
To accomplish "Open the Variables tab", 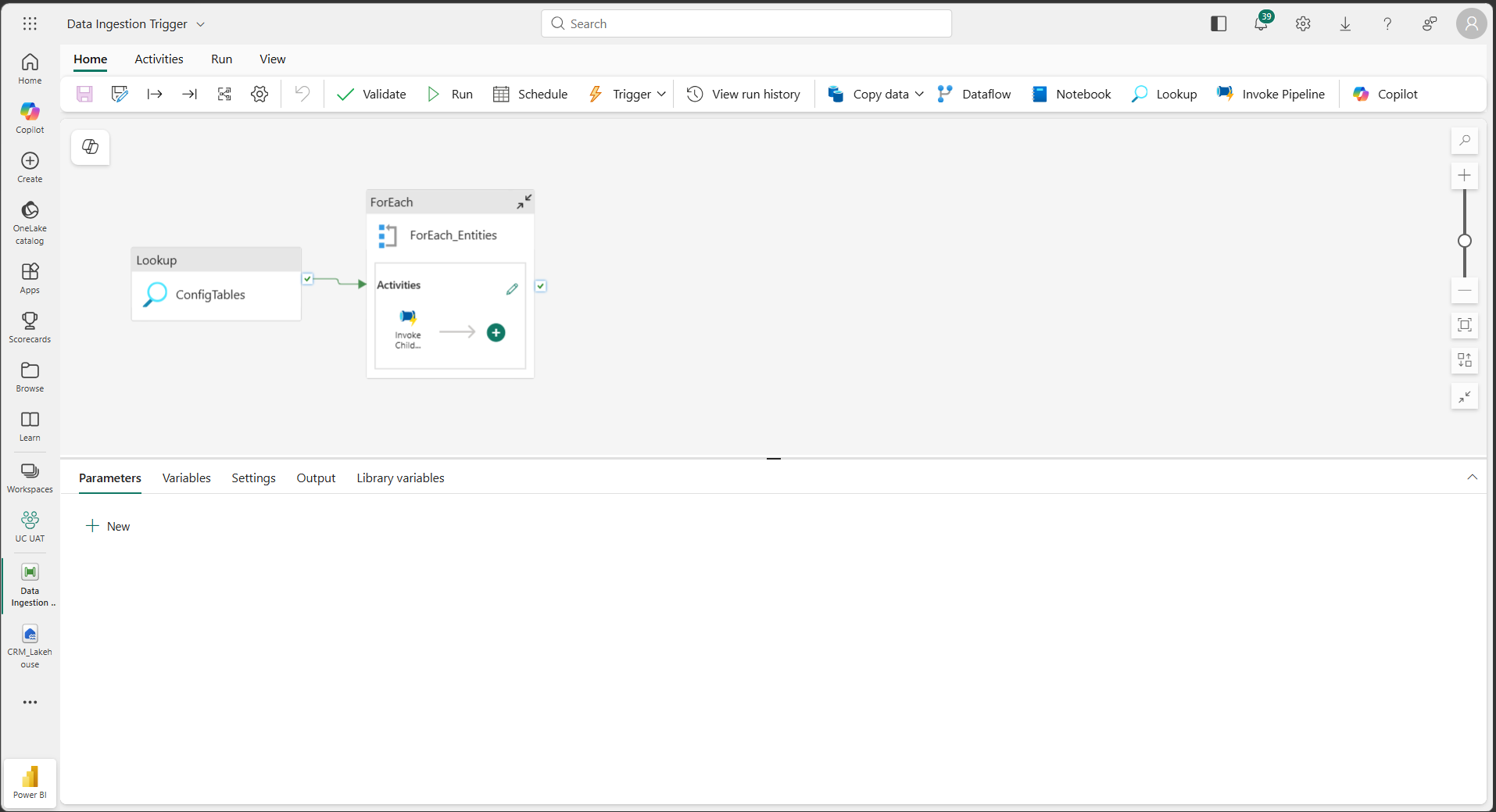I will click(x=187, y=478).
